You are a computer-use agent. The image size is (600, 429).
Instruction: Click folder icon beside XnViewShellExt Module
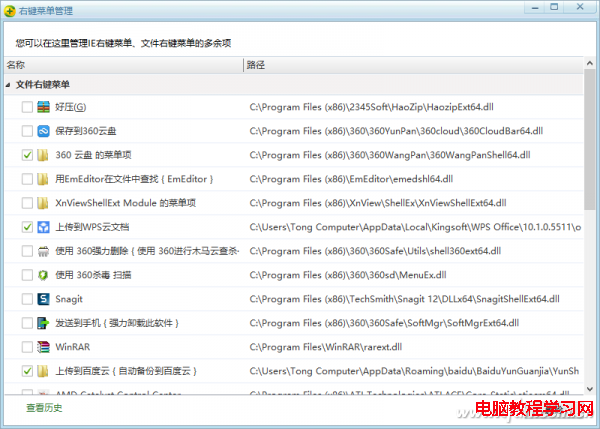tap(43, 203)
